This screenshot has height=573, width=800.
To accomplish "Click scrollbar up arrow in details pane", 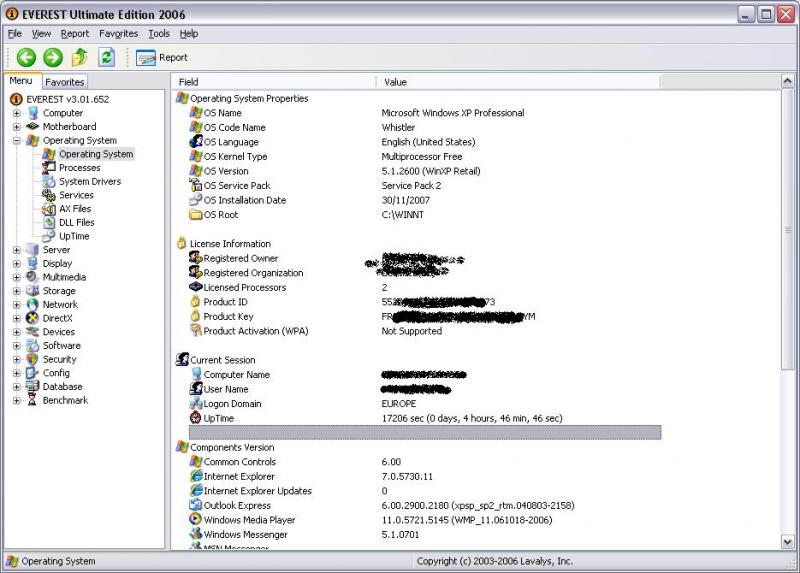I will [x=787, y=81].
